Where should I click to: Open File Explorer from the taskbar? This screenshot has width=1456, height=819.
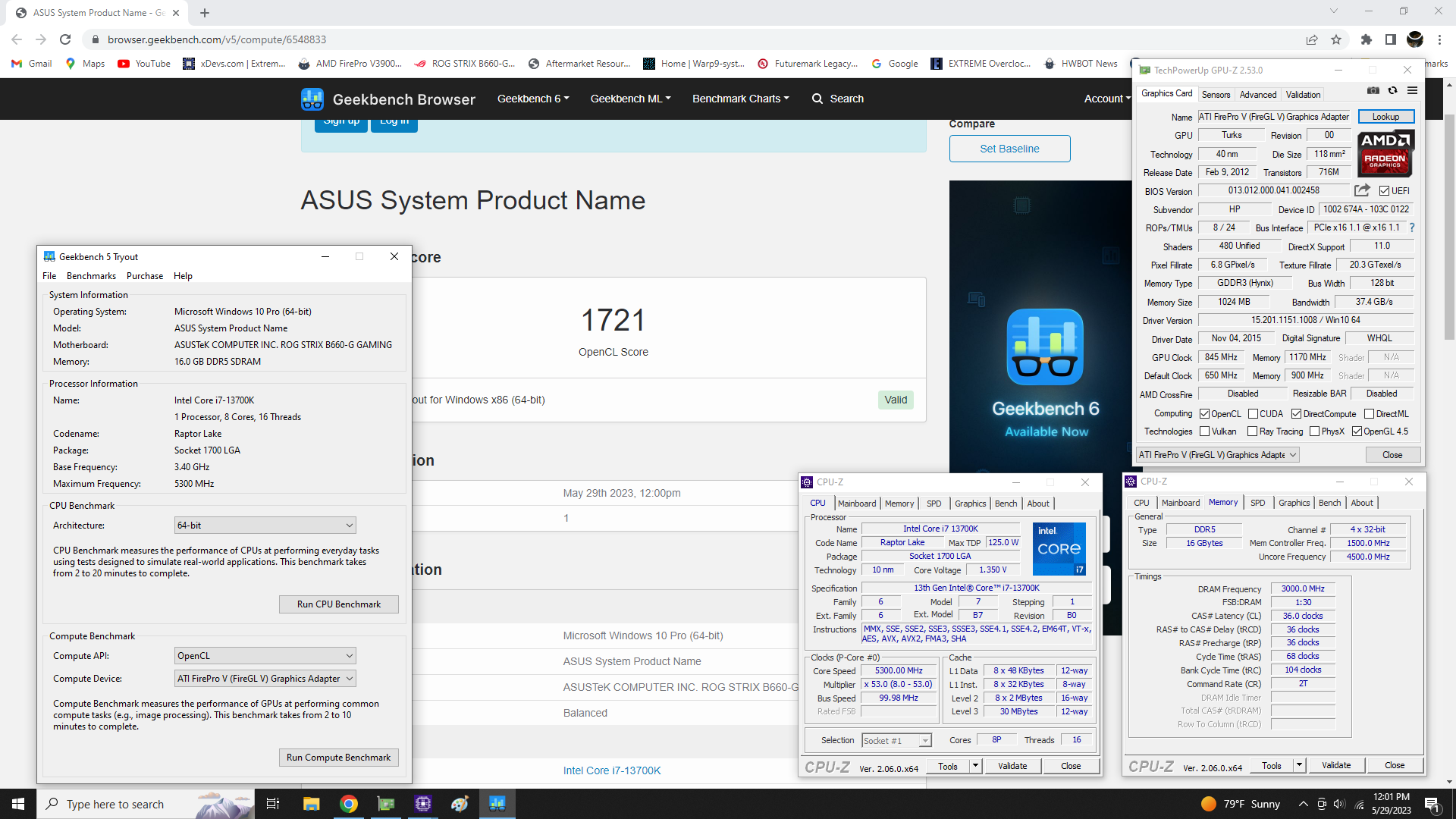click(311, 804)
